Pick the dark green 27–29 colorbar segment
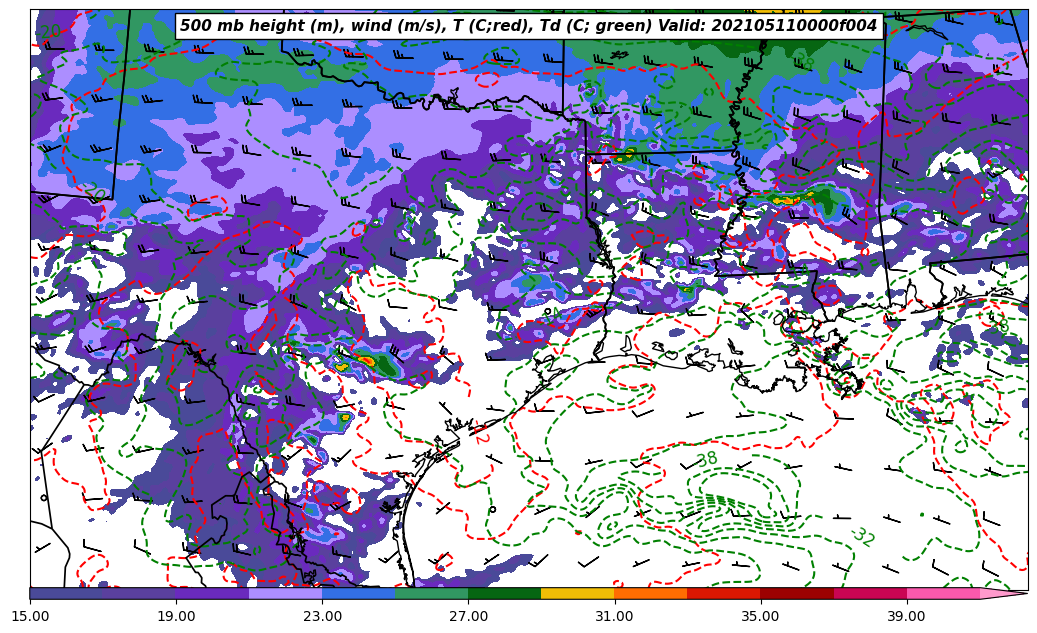 505,593
